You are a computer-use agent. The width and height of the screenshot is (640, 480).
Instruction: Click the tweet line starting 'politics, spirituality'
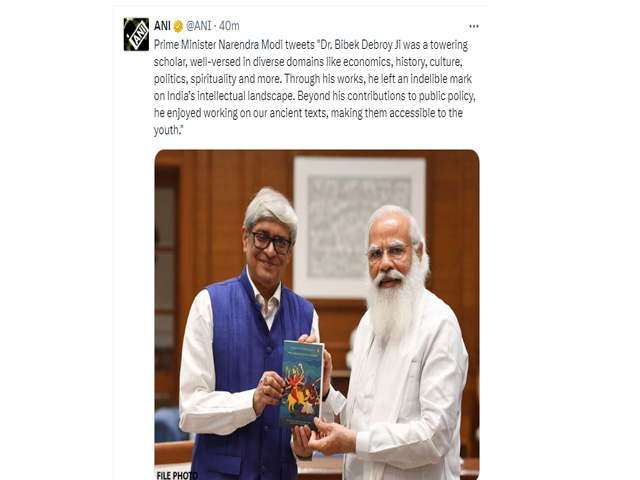coord(313,79)
